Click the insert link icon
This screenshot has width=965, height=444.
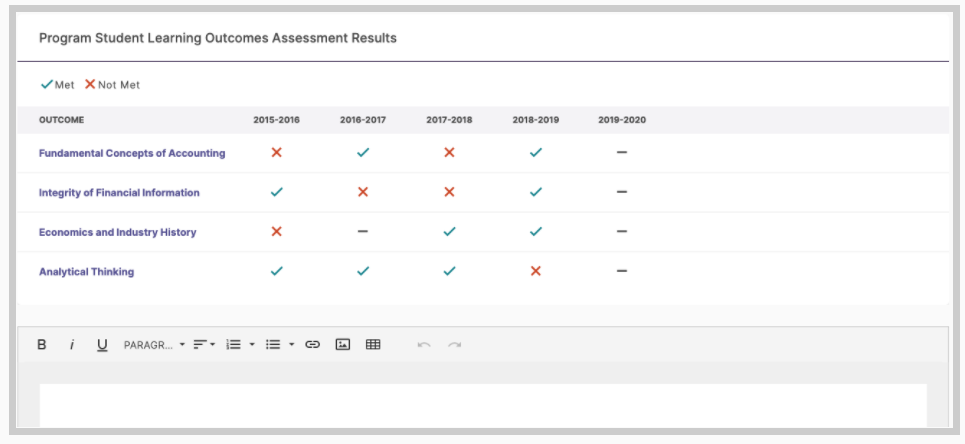coord(313,345)
